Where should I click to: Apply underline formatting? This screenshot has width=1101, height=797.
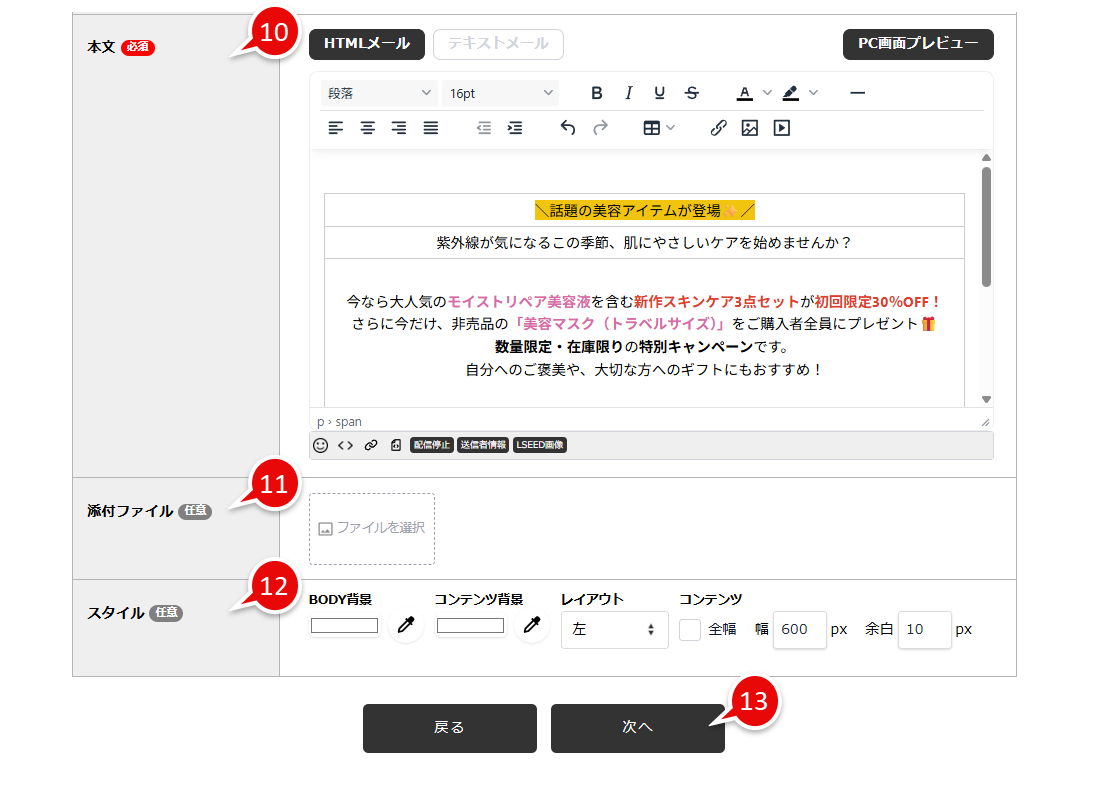659,92
